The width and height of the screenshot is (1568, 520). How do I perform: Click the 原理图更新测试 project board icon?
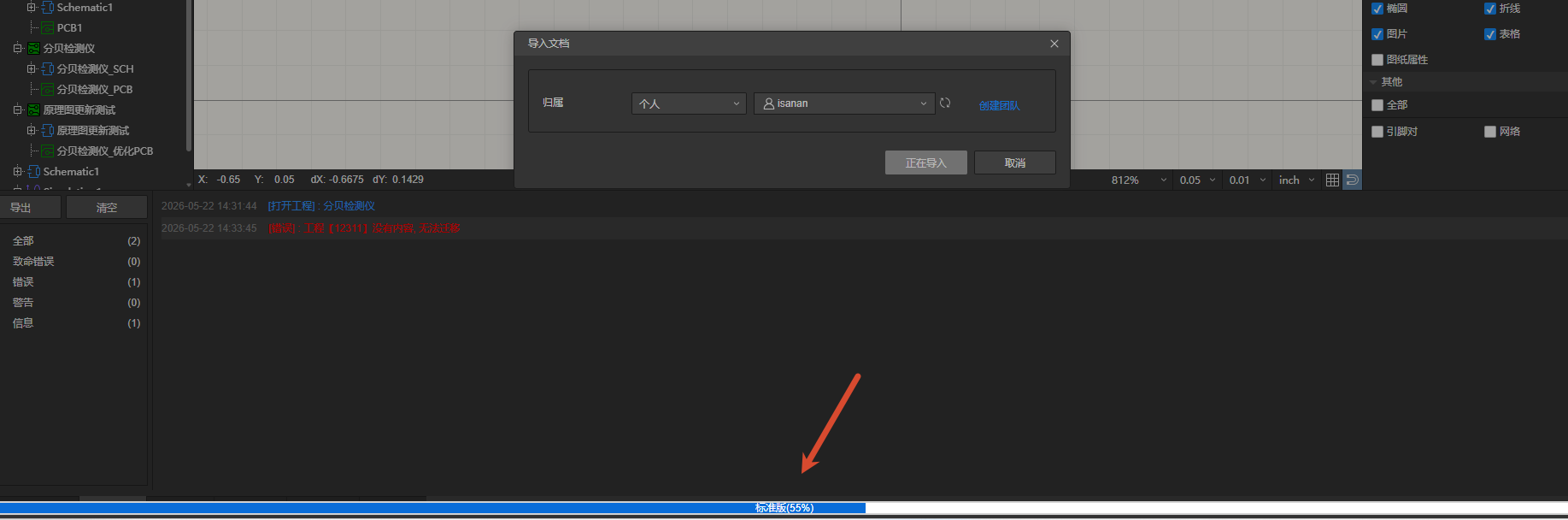34,110
